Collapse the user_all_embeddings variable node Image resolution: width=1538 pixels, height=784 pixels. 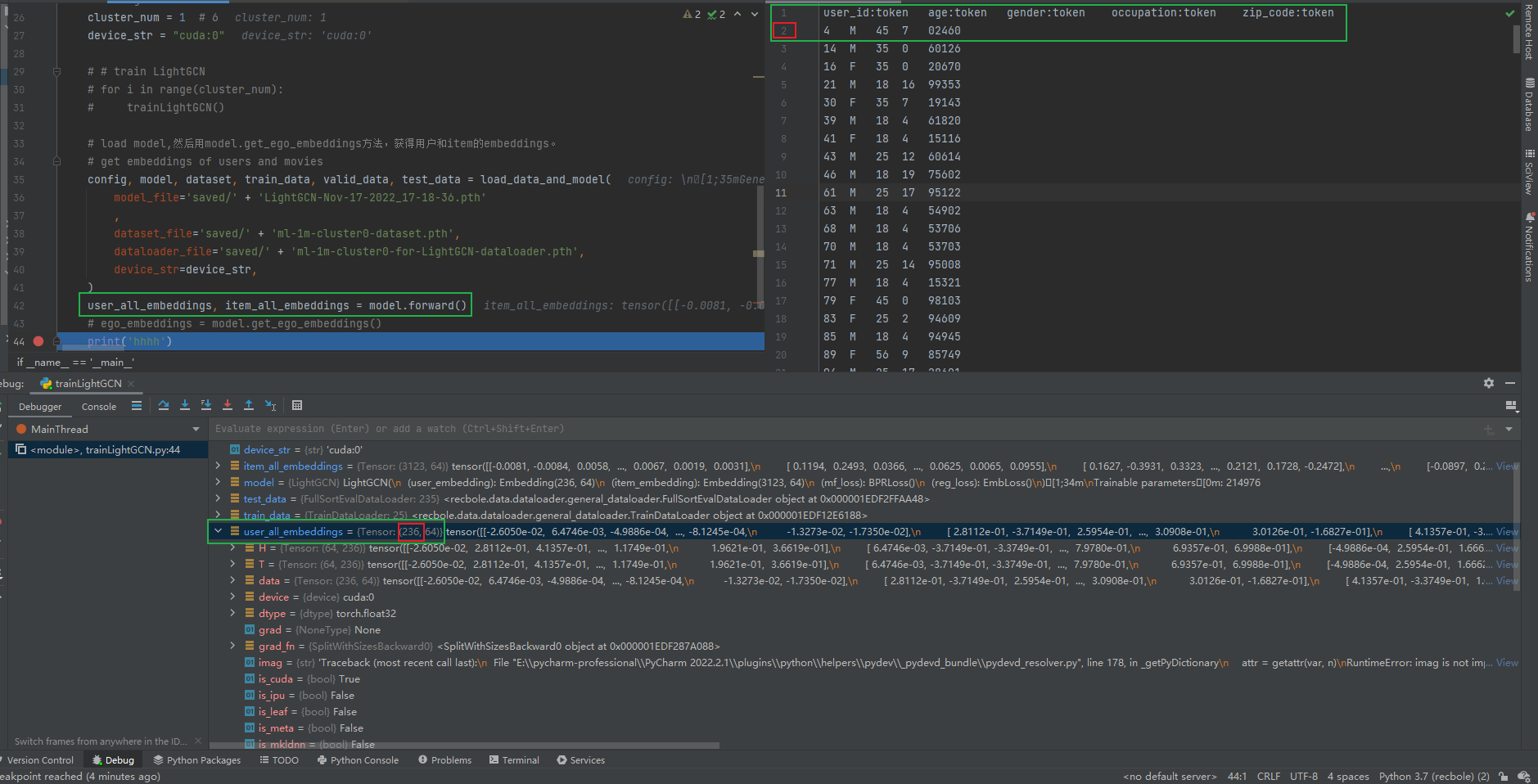(x=219, y=531)
